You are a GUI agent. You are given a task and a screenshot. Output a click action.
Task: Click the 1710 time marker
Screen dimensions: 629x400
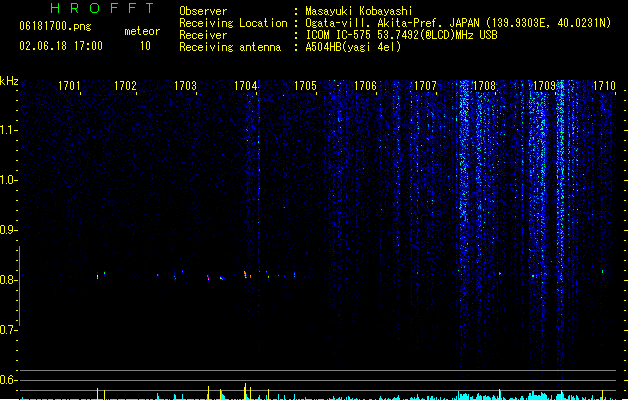[x=604, y=86]
